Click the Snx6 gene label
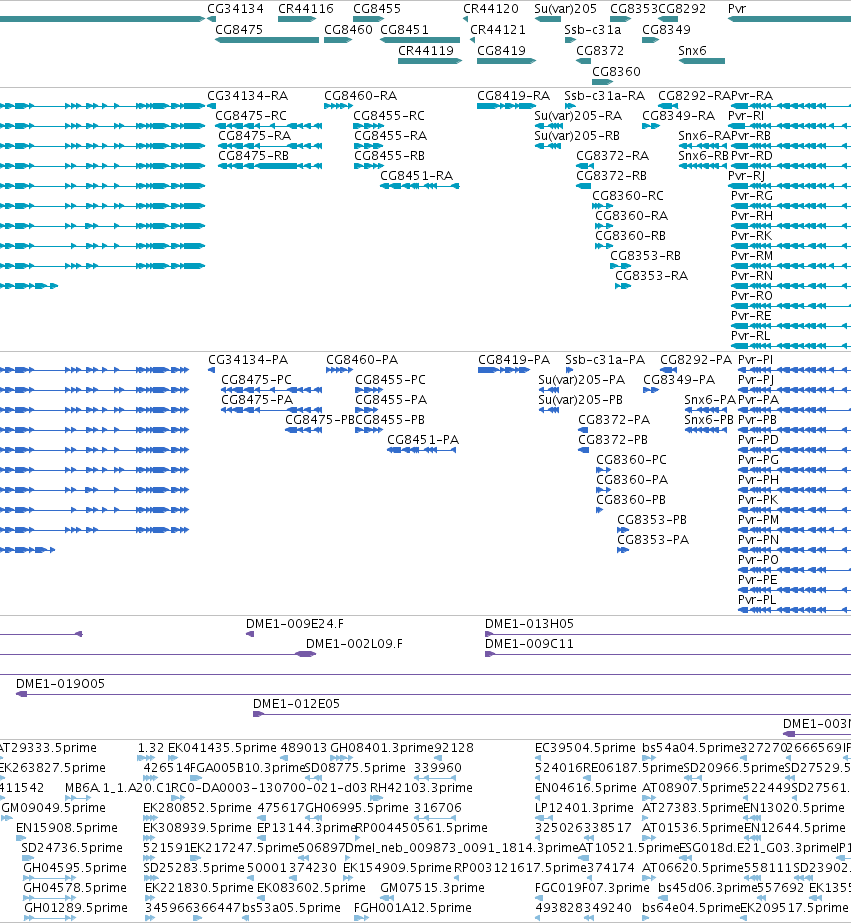 point(692,51)
